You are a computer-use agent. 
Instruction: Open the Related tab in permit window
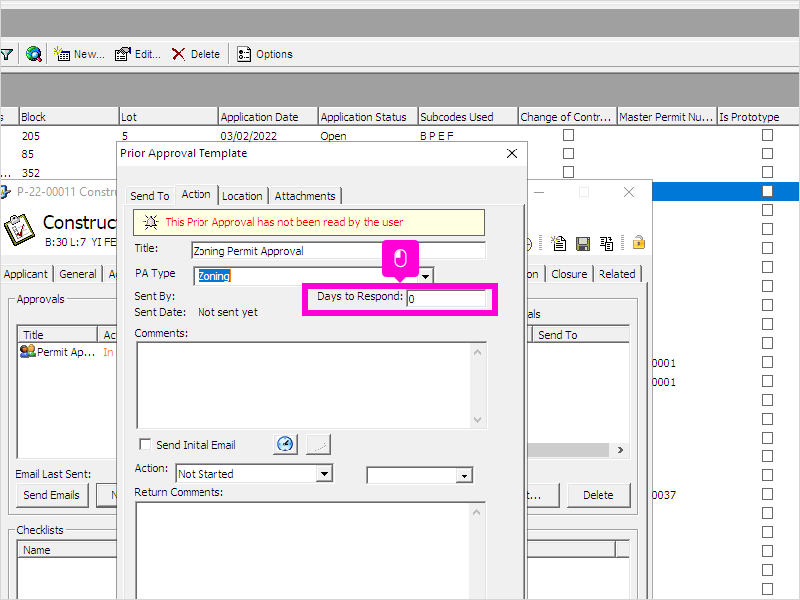[x=617, y=274]
